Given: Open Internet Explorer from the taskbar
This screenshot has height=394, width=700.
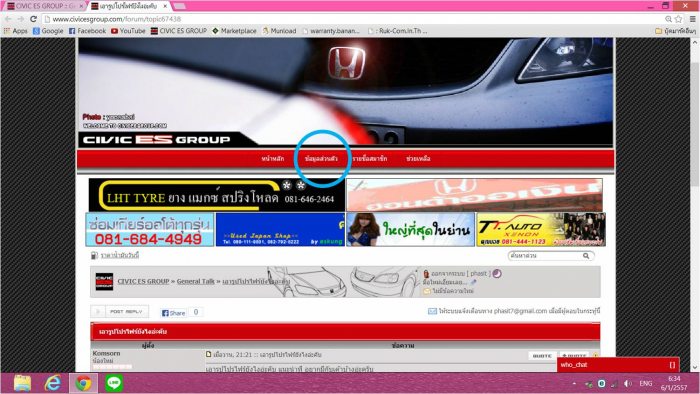Looking at the screenshot, I should pos(53,383).
